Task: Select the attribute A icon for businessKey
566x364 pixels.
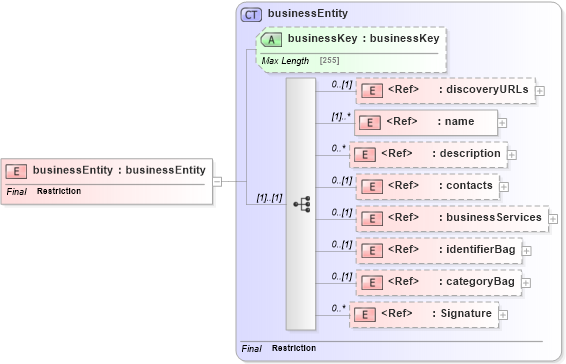Action: 271,39
